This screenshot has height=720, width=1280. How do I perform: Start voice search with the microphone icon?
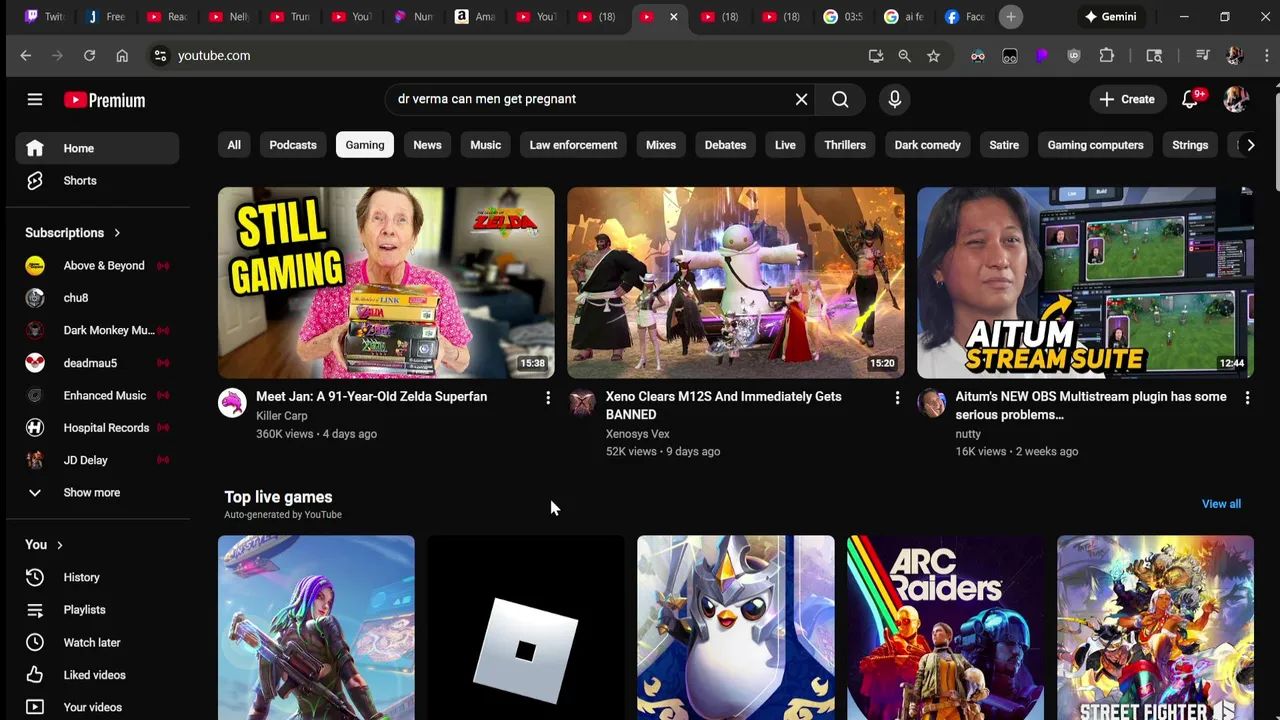point(894,99)
